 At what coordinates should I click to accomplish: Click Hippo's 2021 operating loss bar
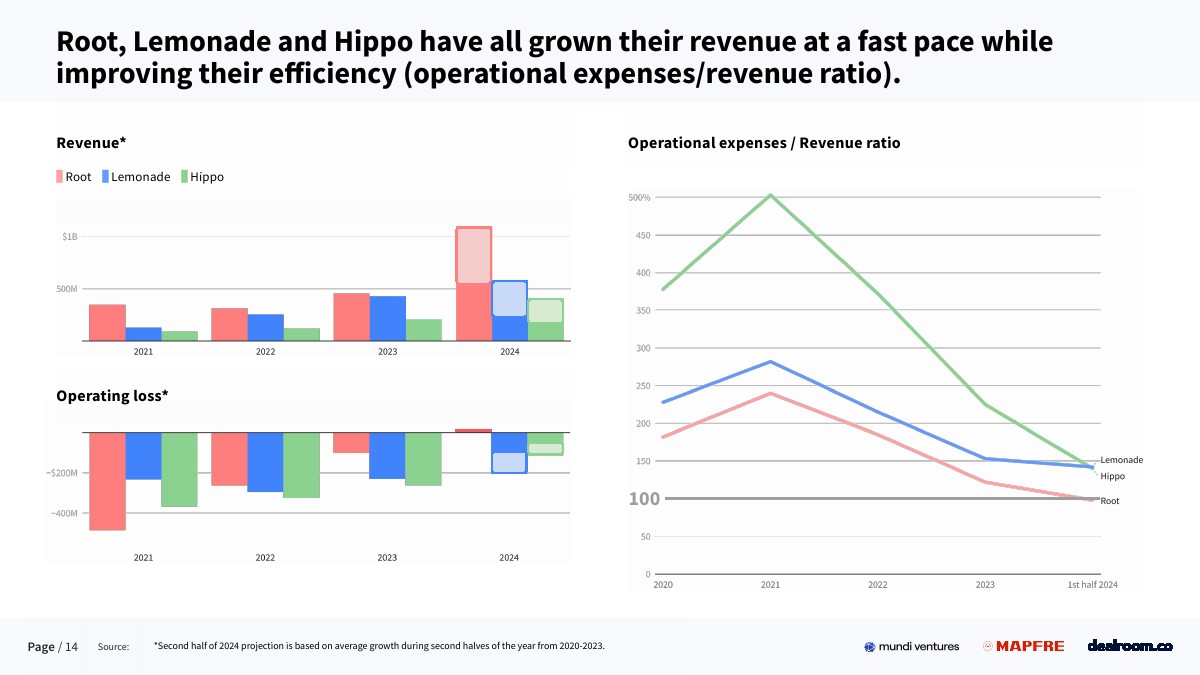click(x=179, y=469)
